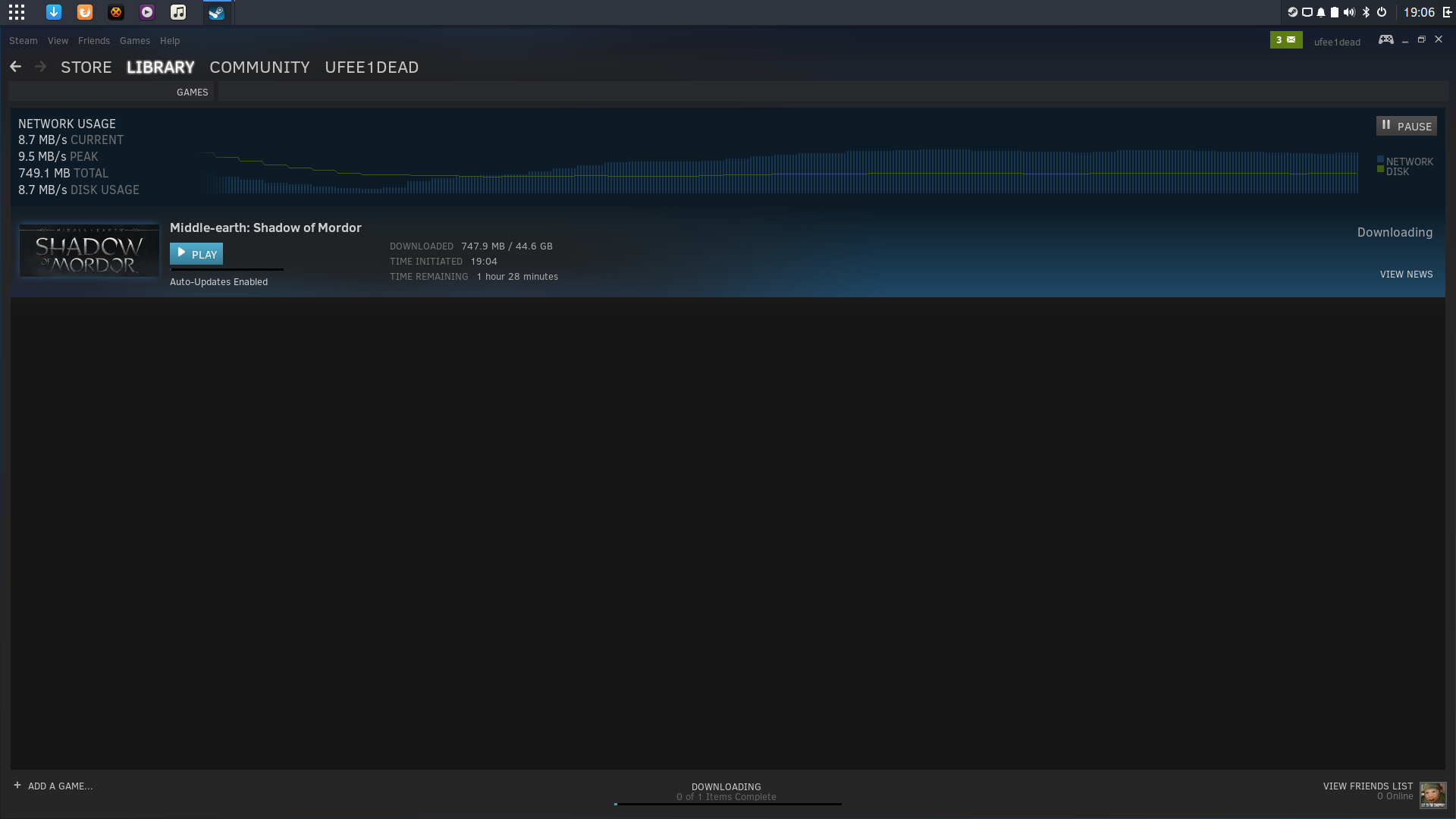1456x819 pixels.
Task: Click the 747.9 MB / 44.6 GB downloaded value
Action: click(x=507, y=246)
